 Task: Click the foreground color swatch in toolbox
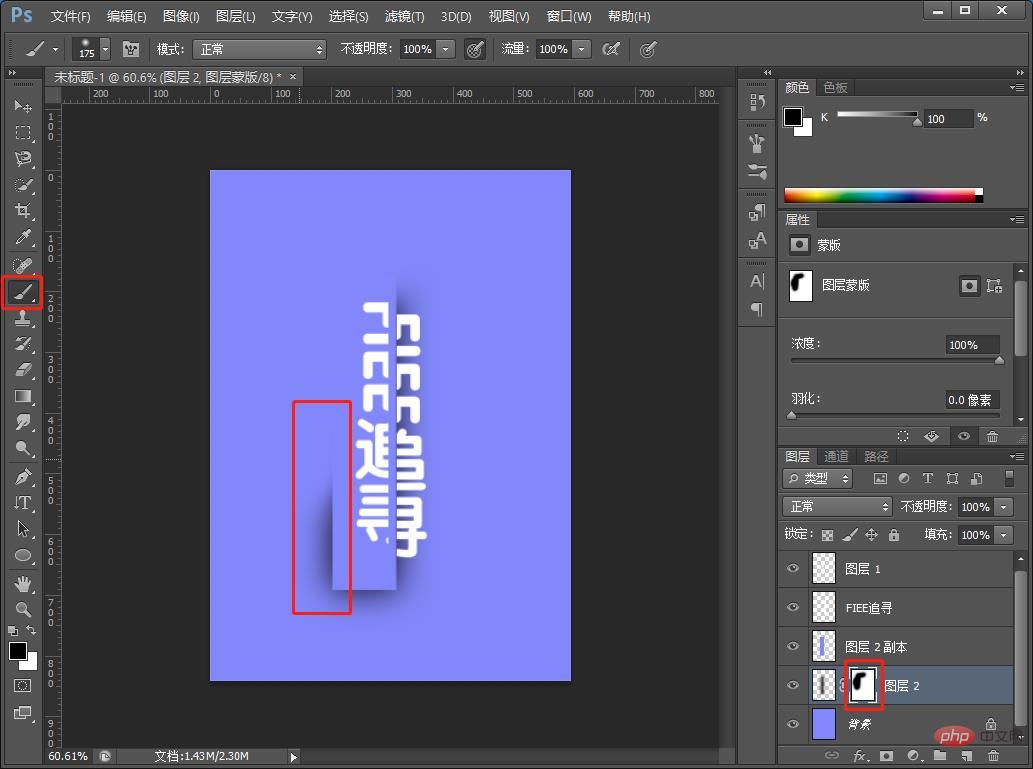coord(18,652)
